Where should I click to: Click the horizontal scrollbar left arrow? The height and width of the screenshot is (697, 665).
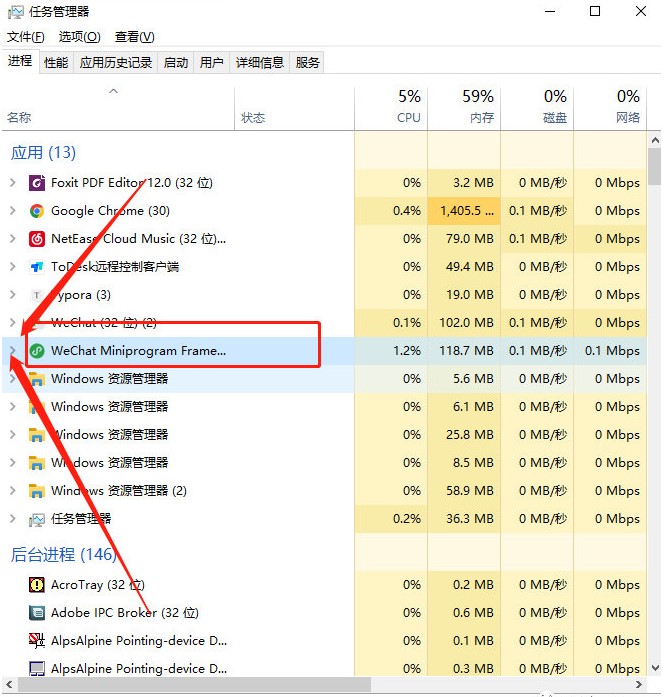[9, 684]
